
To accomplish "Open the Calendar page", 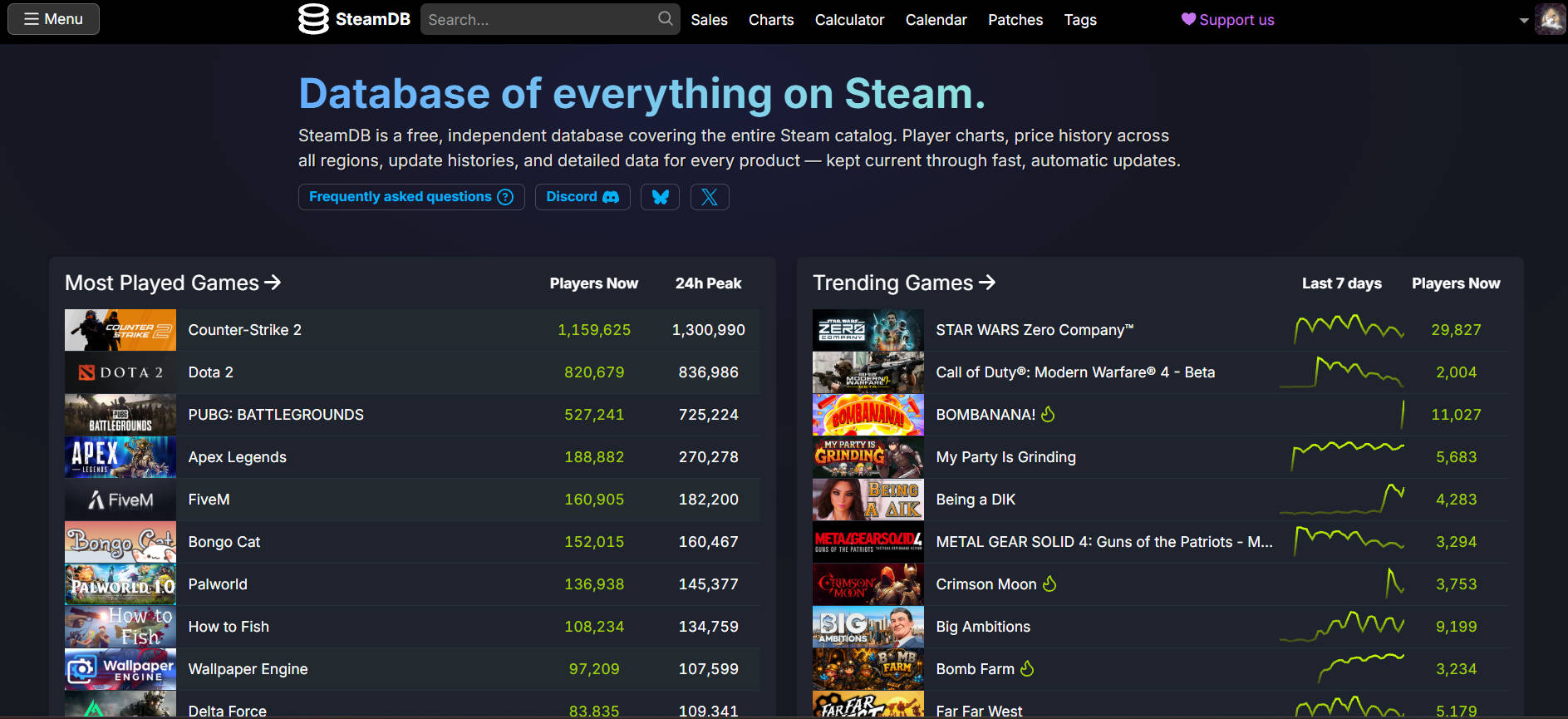I will (x=936, y=20).
